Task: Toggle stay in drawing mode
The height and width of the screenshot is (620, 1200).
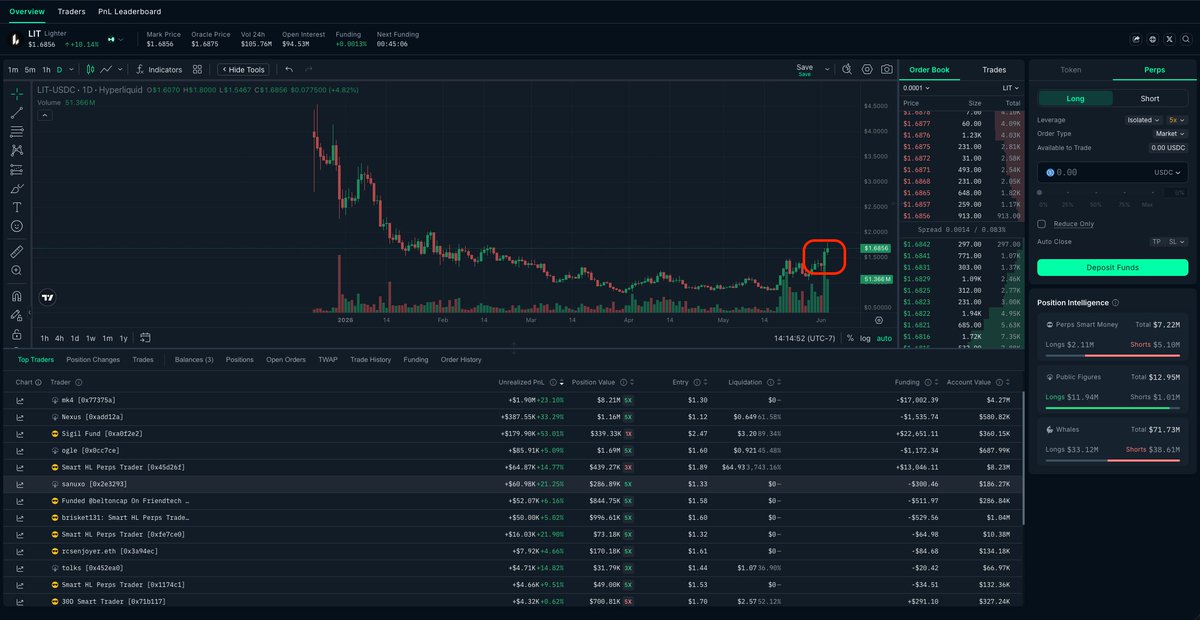Action: [17, 314]
